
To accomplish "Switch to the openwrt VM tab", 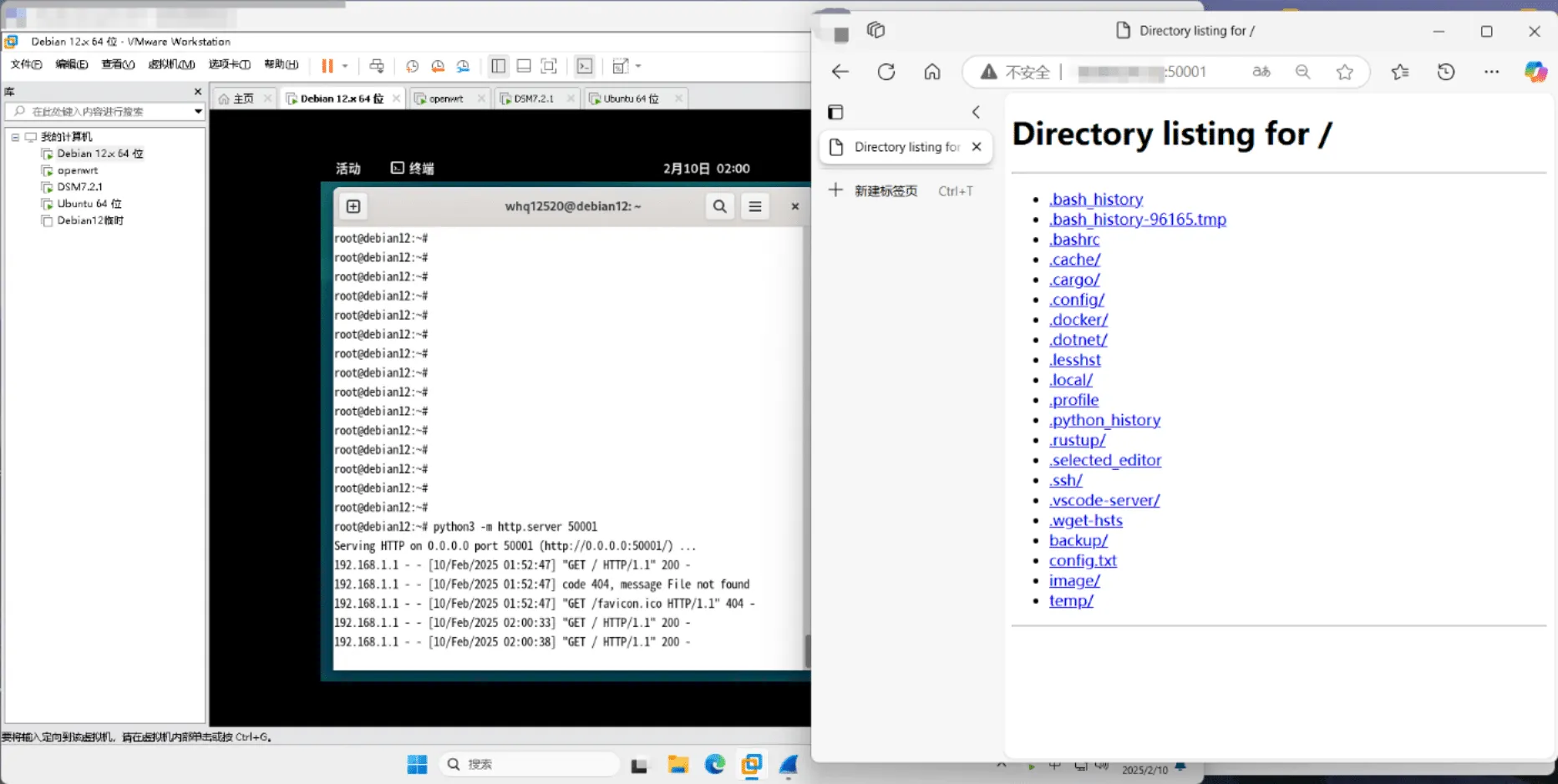I will [446, 99].
